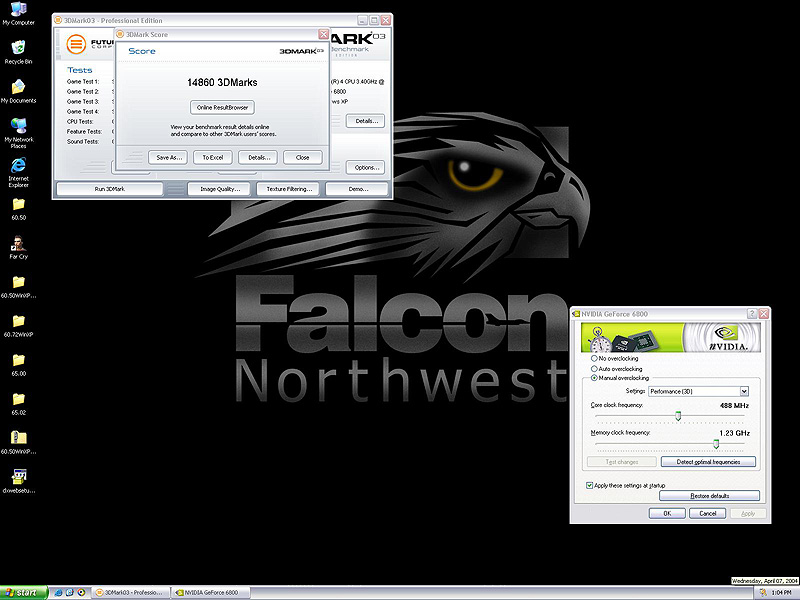Launch Internet Explorer from the desktop

click(x=18, y=172)
